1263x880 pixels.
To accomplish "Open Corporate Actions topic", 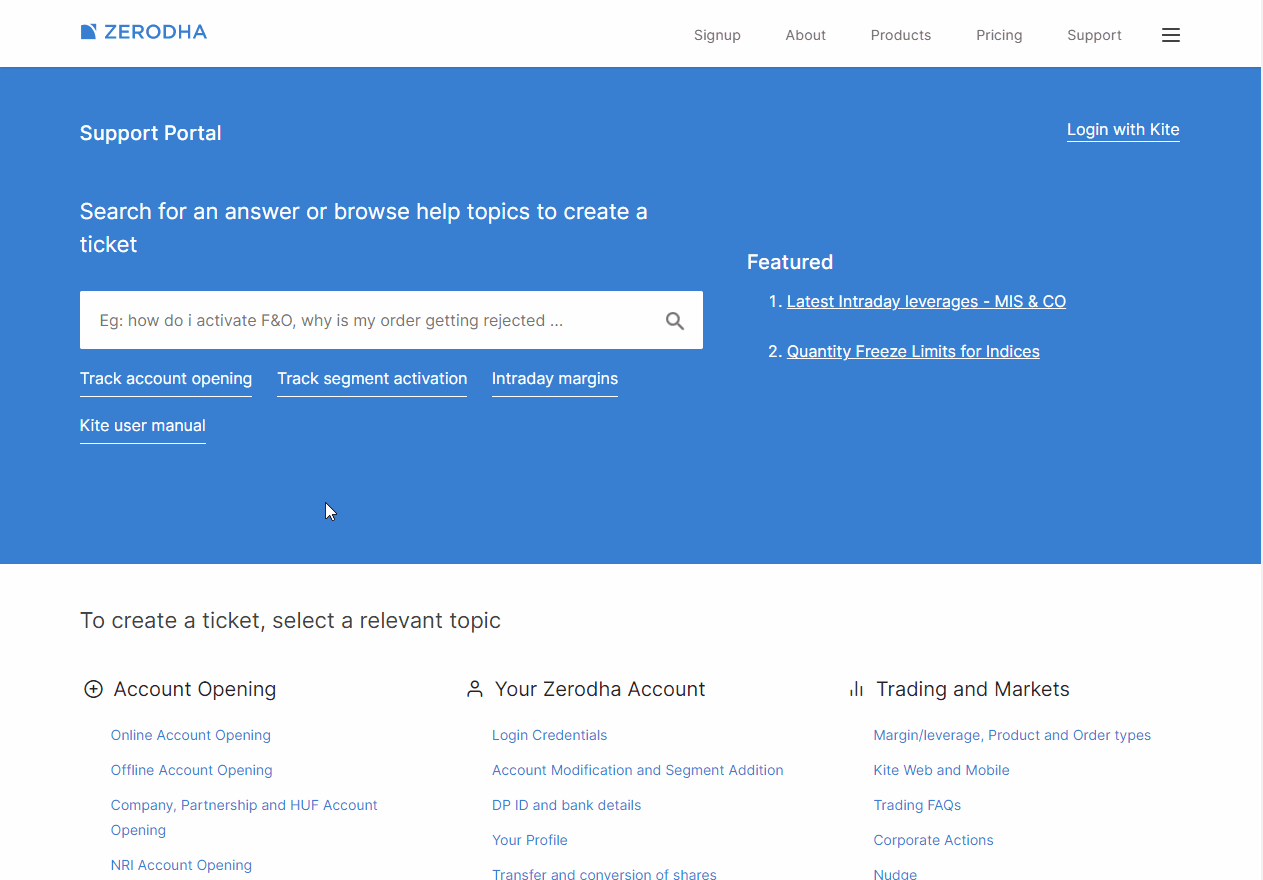I will 933,840.
